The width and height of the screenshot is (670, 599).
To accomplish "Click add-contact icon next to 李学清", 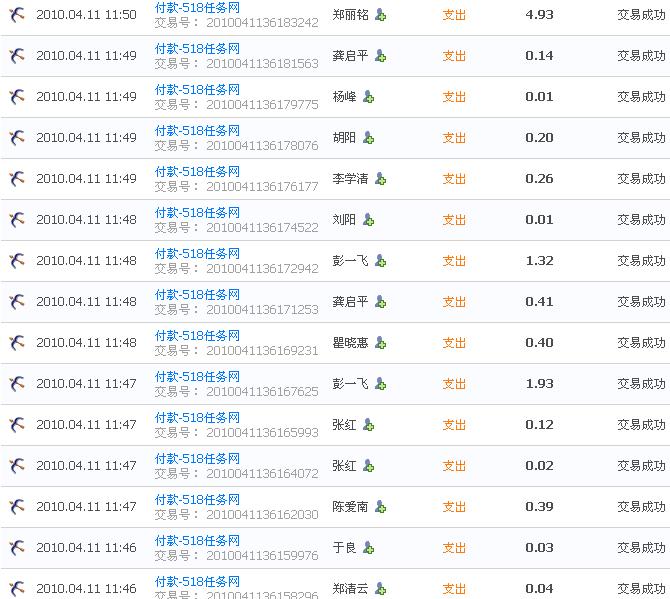I will [x=381, y=179].
